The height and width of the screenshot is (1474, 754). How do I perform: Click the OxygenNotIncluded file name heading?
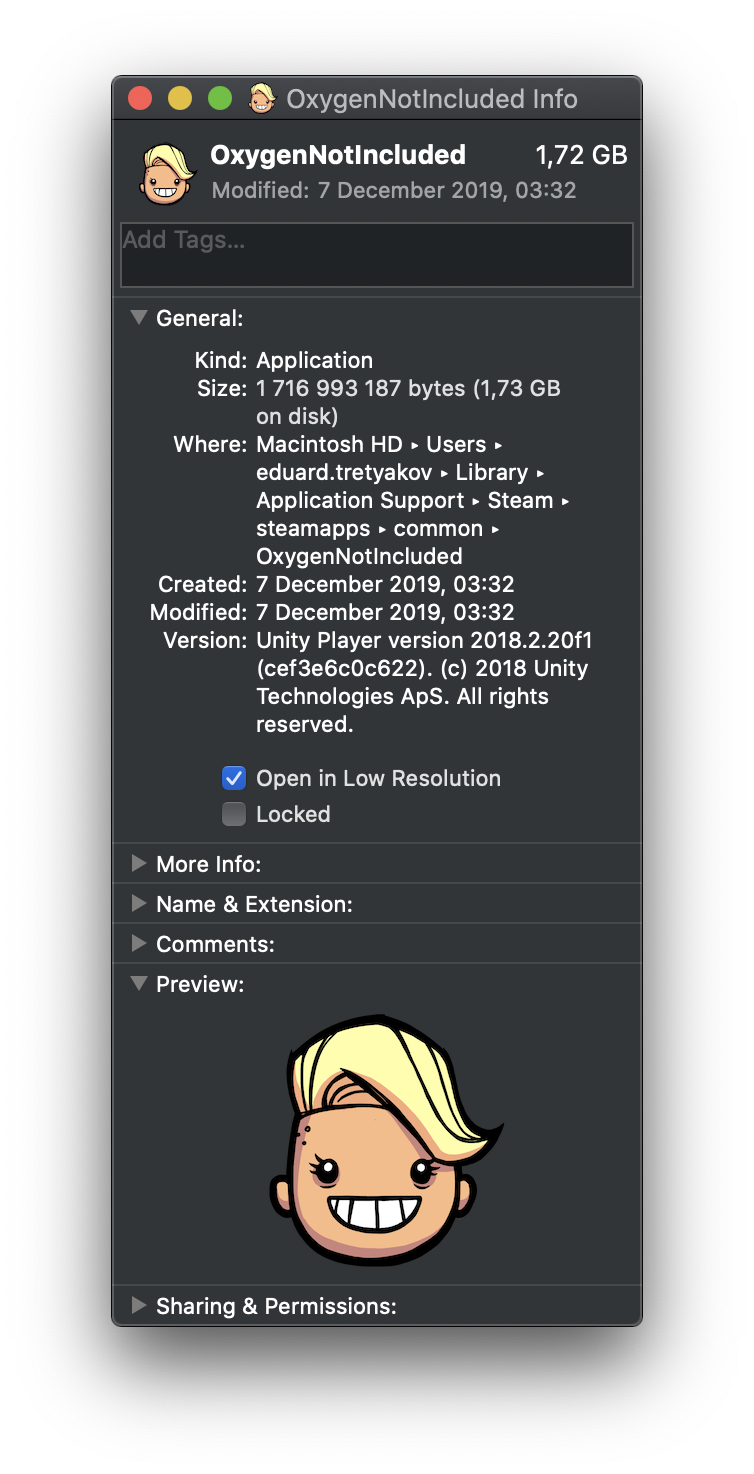[338, 155]
